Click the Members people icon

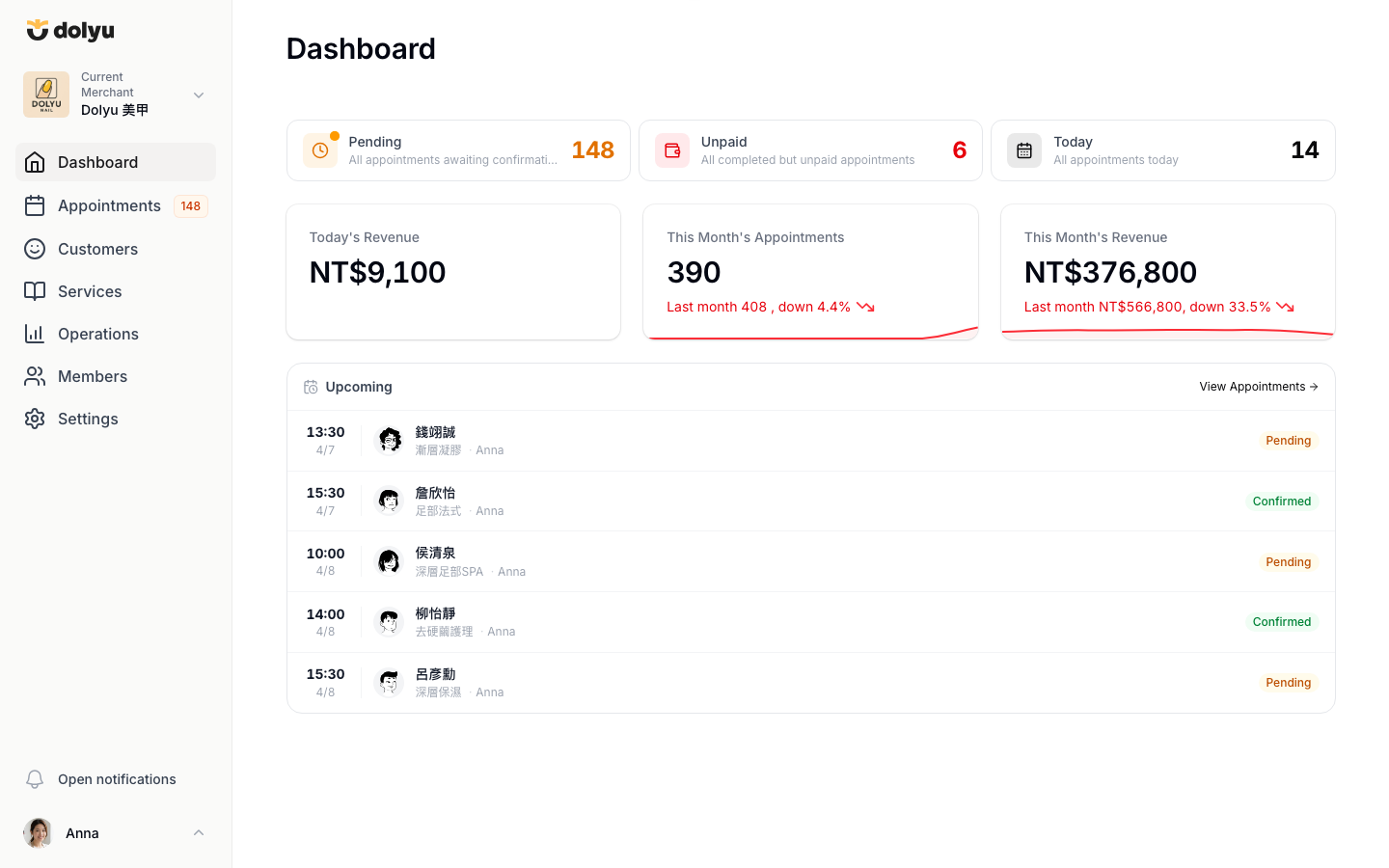[35, 375]
